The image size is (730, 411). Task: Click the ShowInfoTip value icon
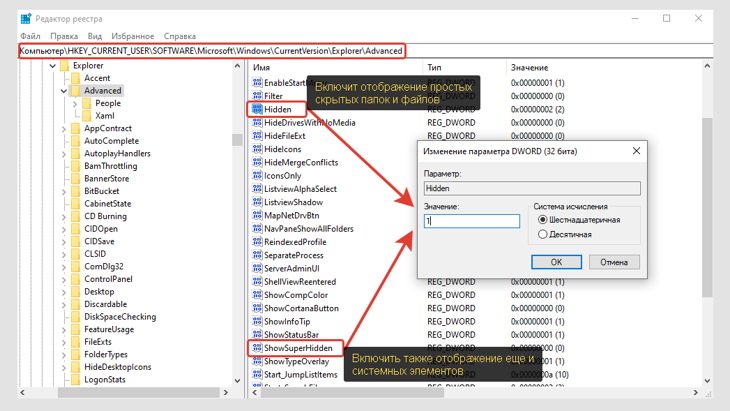(257, 321)
